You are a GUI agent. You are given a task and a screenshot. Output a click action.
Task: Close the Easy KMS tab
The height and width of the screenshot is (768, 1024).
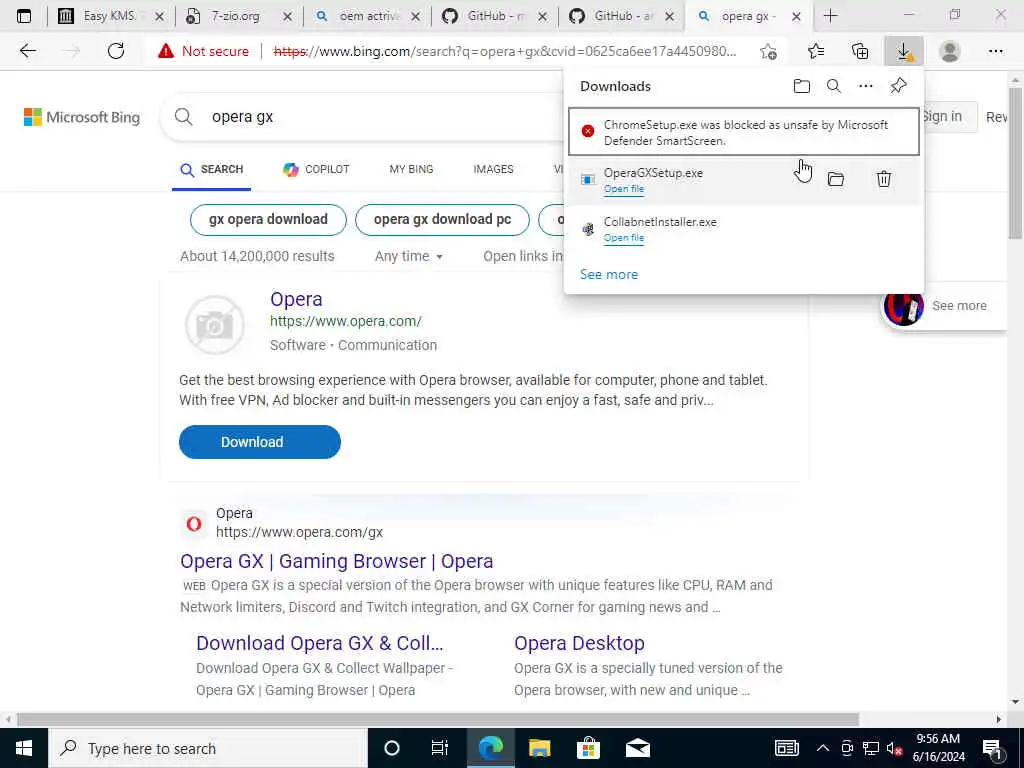coord(159,17)
